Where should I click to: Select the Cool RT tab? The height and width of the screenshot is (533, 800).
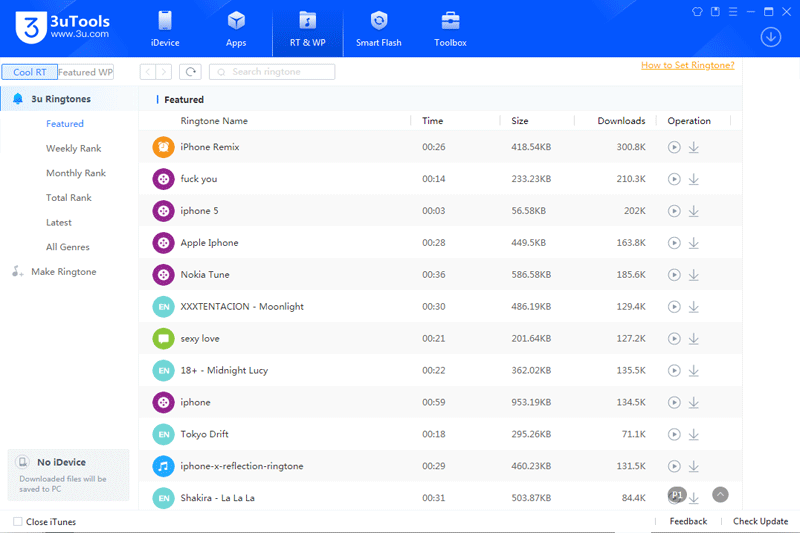pyautogui.click(x=29, y=72)
